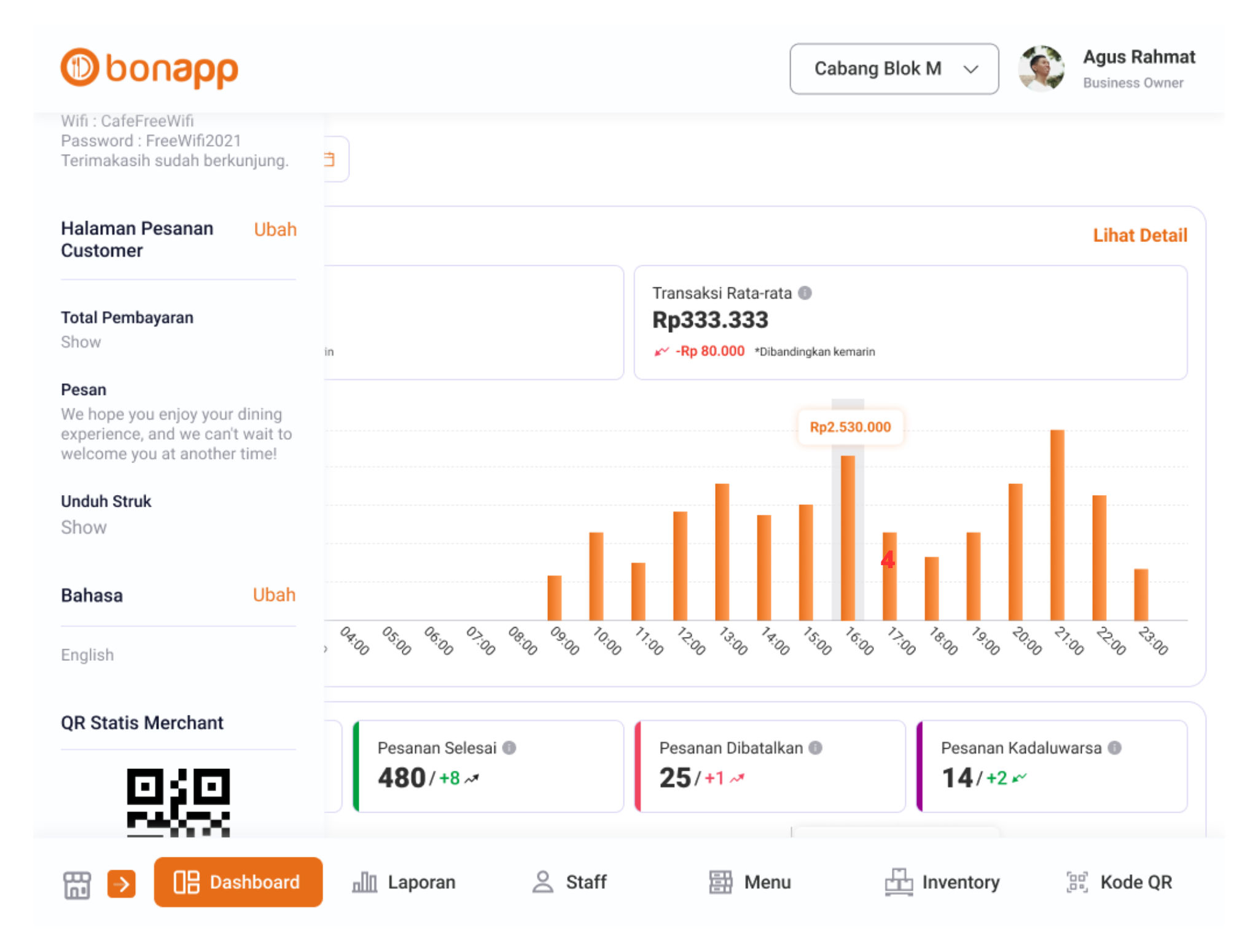Click Ubah for Halaman Pesanan Customer
1258x952 pixels.
click(x=275, y=230)
